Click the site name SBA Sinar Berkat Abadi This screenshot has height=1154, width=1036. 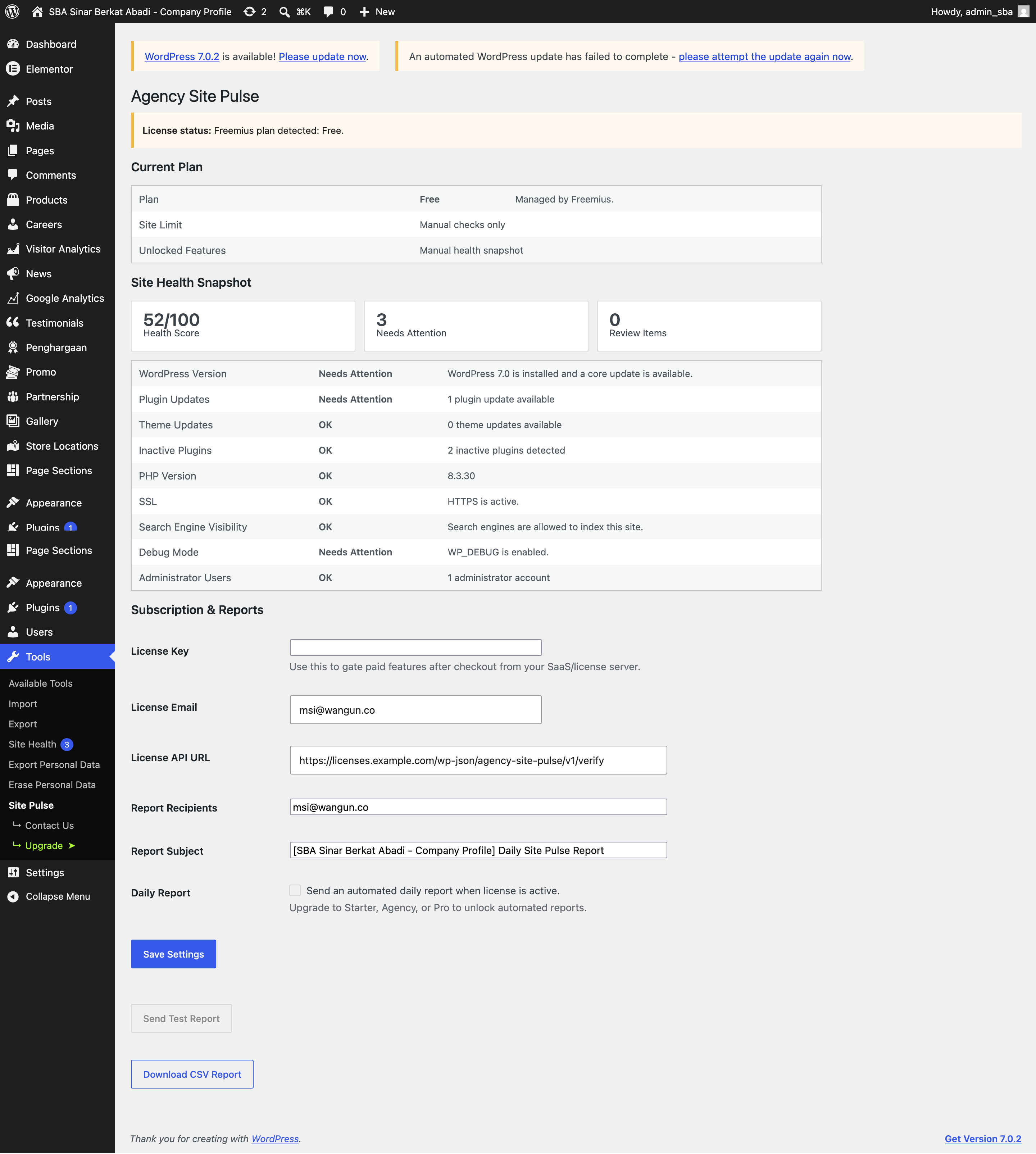coord(140,12)
